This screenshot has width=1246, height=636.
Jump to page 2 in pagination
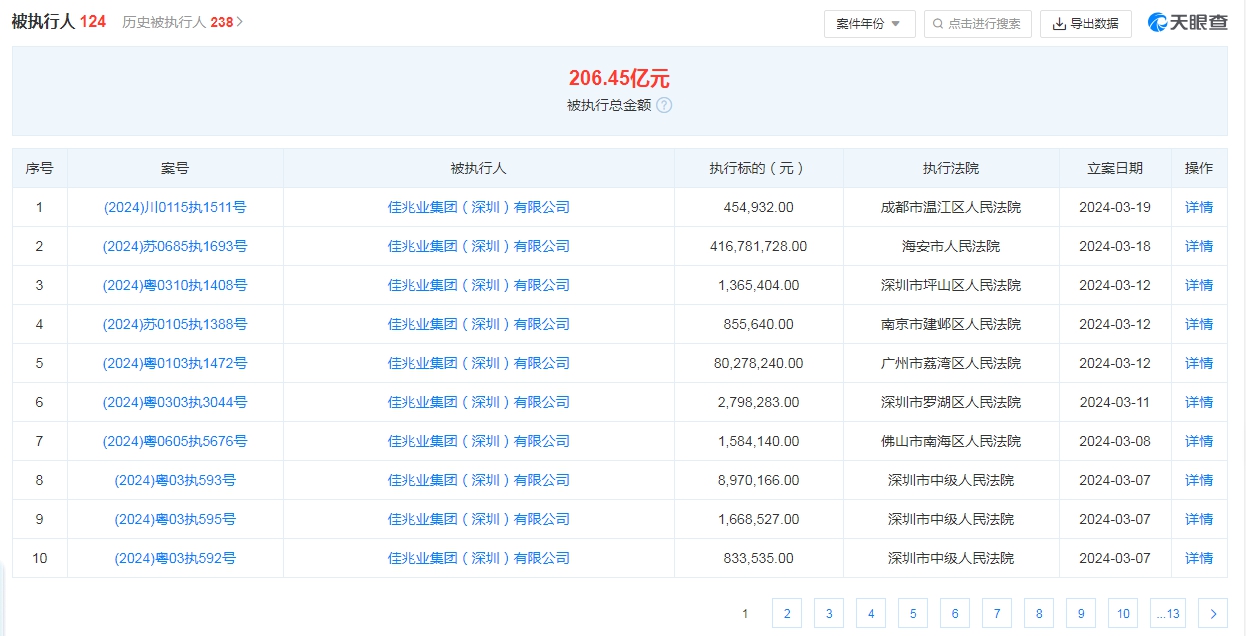click(x=786, y=614)
